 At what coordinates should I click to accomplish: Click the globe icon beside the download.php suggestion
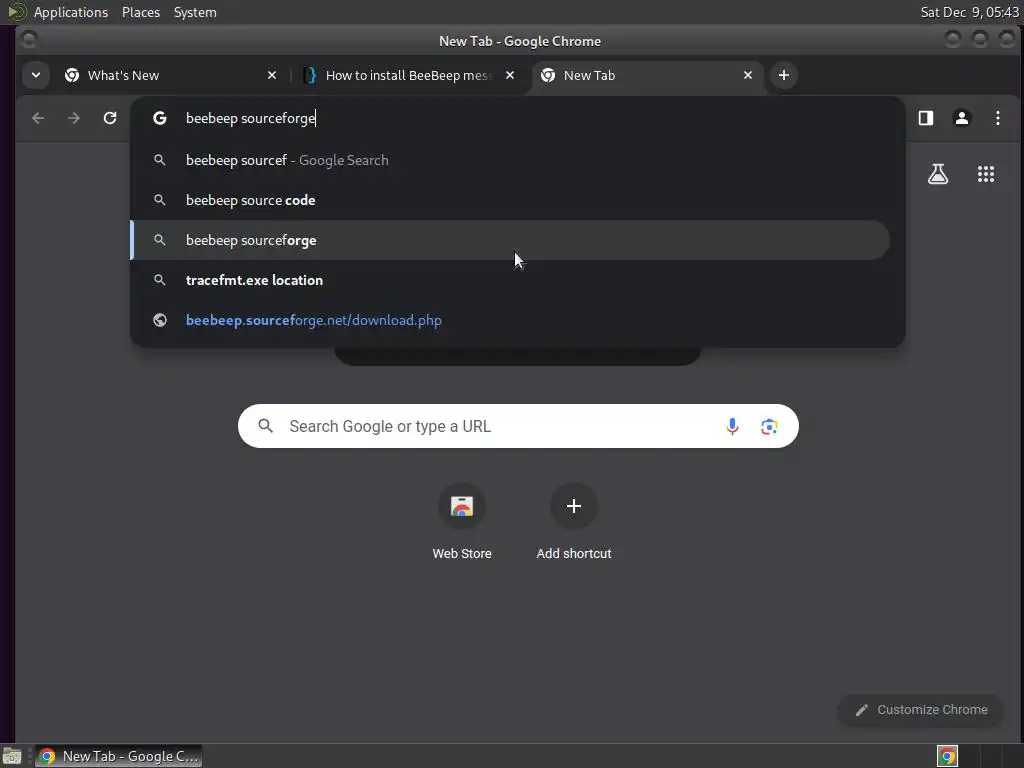159,320
